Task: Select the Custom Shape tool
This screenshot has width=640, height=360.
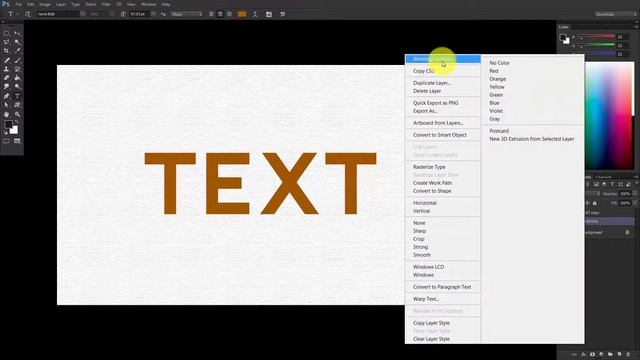Action: (x=17, y=105)
